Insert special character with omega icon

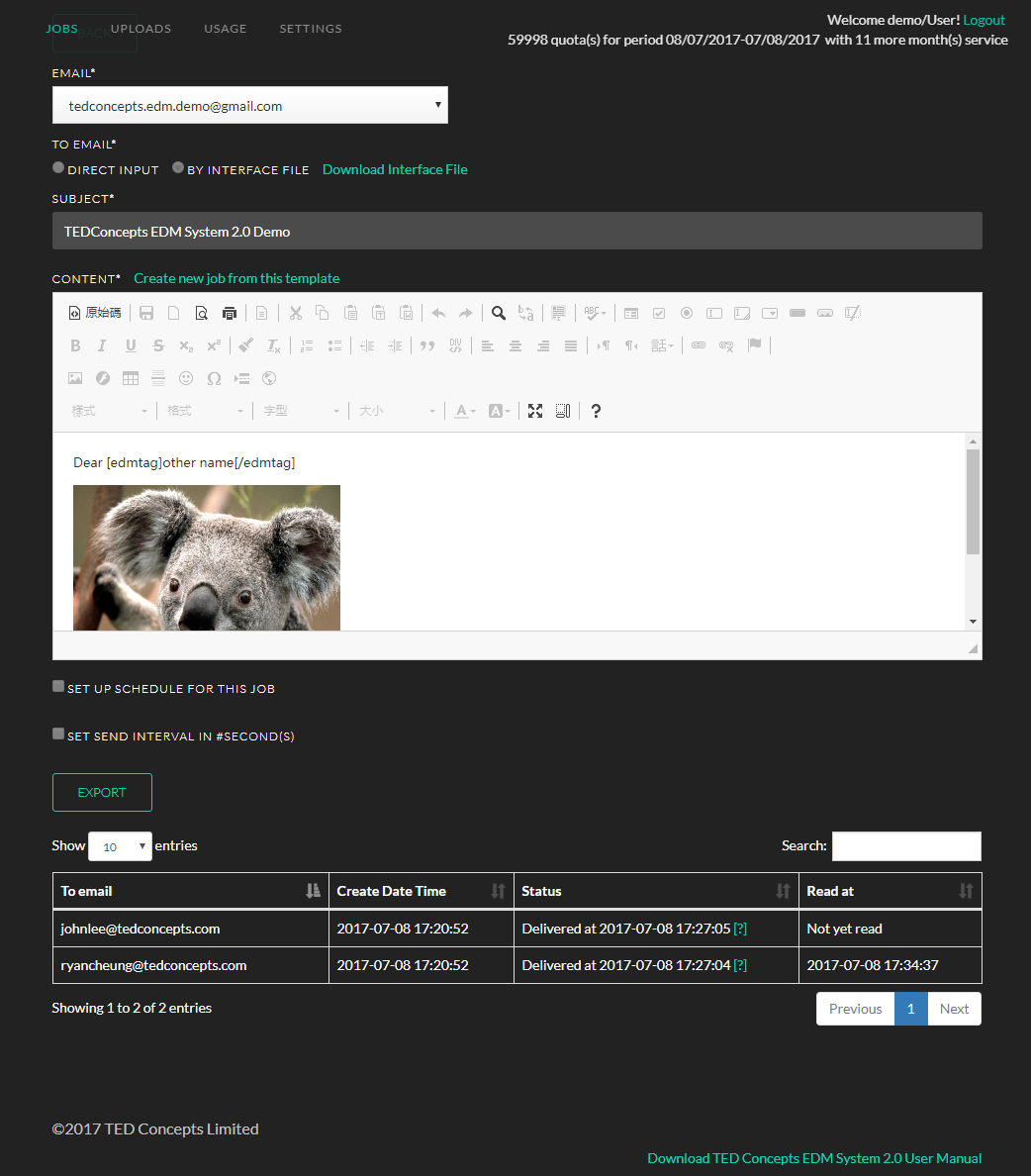point(214,379)
